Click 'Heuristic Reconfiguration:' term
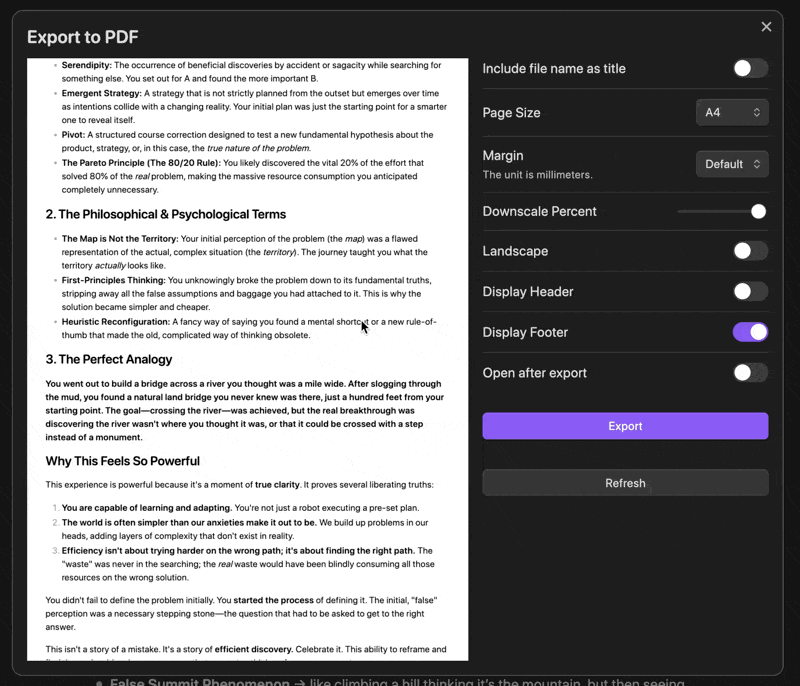Image resolution: width=800 pixels, height=686 pixels. pos(116,322)
